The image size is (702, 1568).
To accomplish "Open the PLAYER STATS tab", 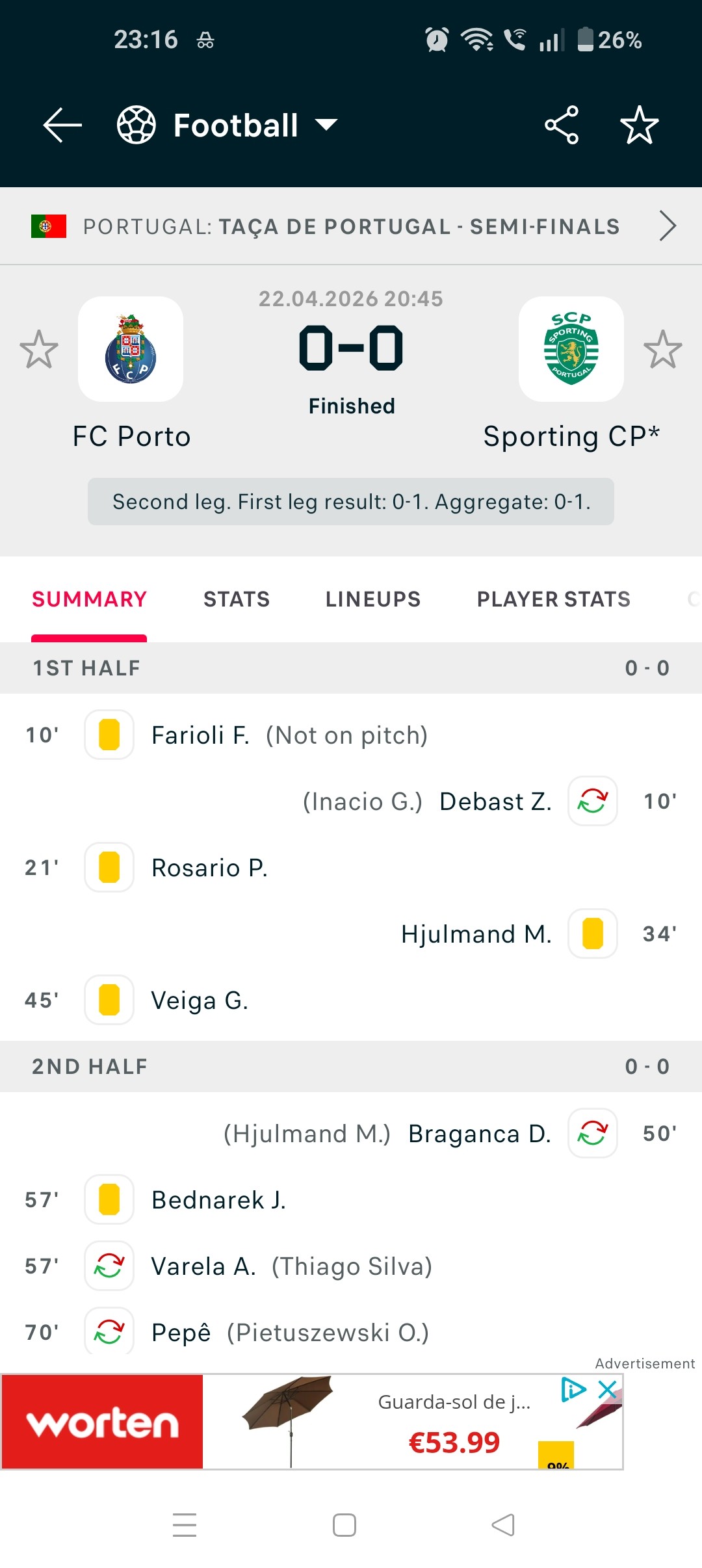I will click(x=554, y=599).
